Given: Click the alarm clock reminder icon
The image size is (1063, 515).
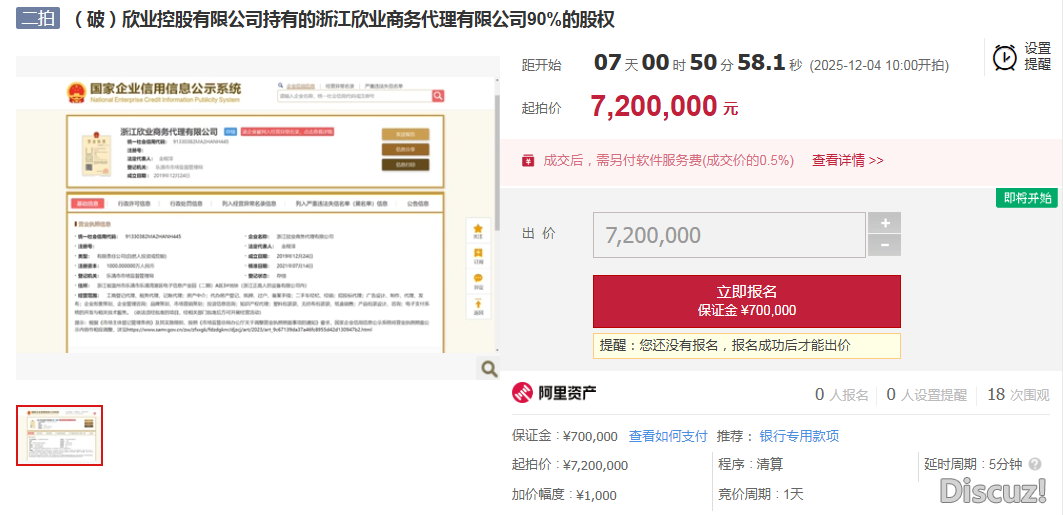Looking at the screenshot, I should pos(1004,57).
